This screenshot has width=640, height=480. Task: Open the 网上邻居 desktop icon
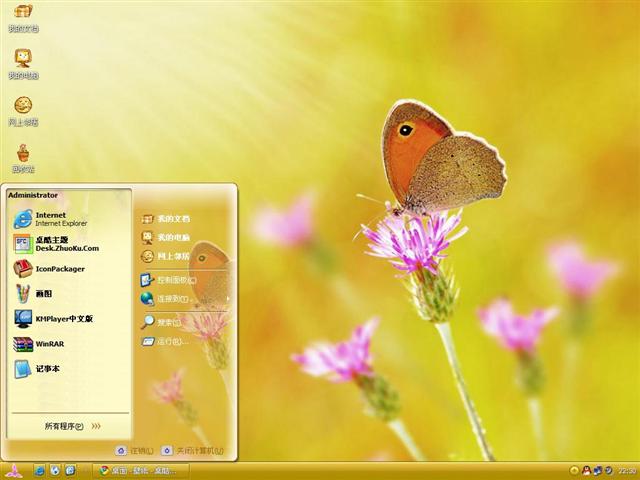click(23, 111)
